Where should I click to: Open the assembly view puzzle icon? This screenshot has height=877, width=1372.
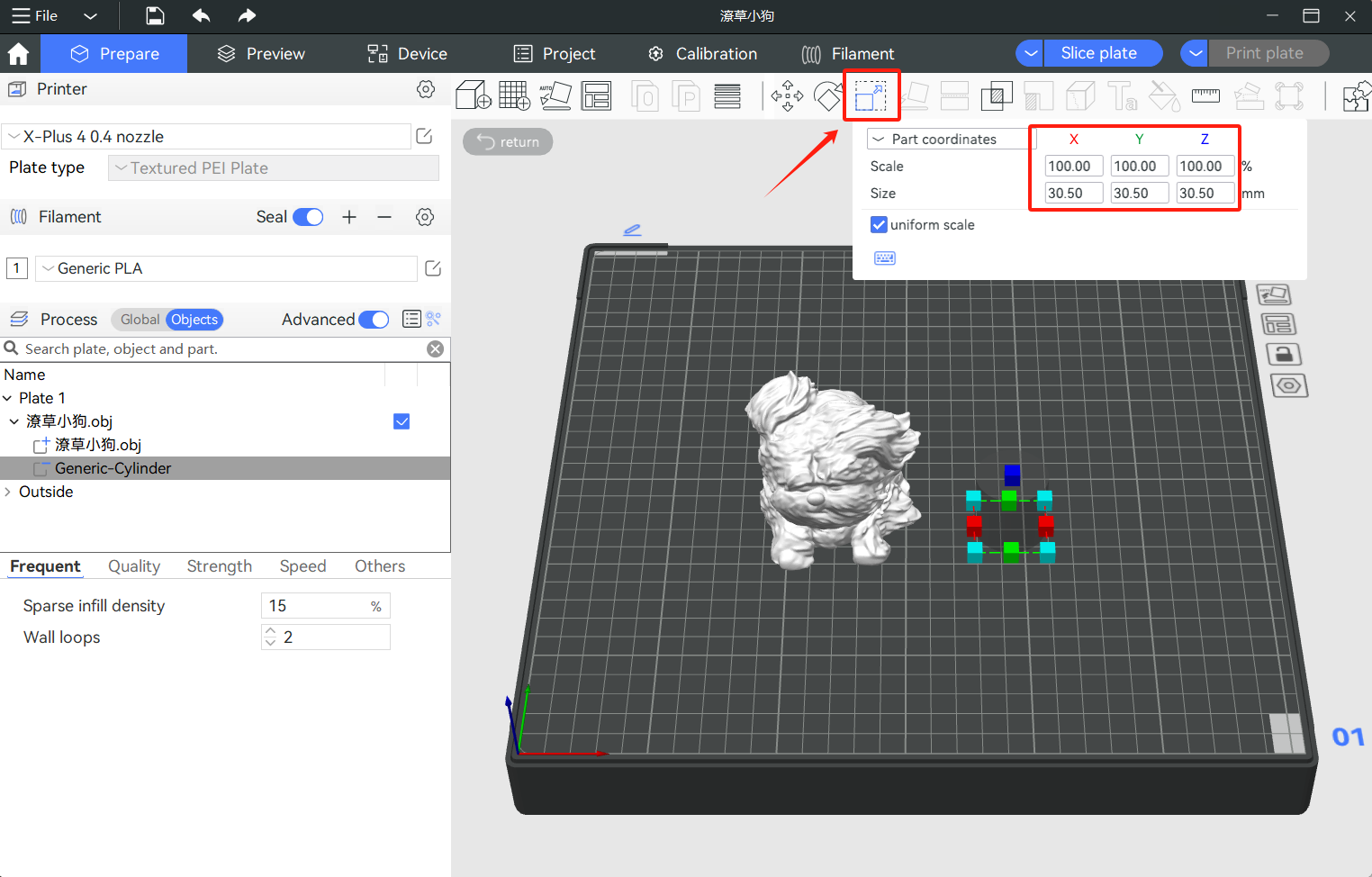[1356, 95]
